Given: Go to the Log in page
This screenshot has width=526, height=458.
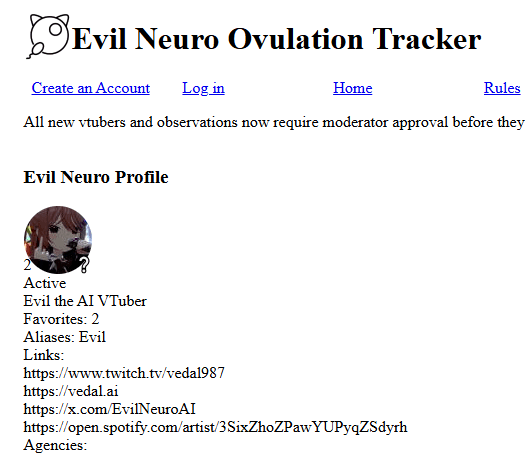Looking at the screenshot, I should click(203, 88).
